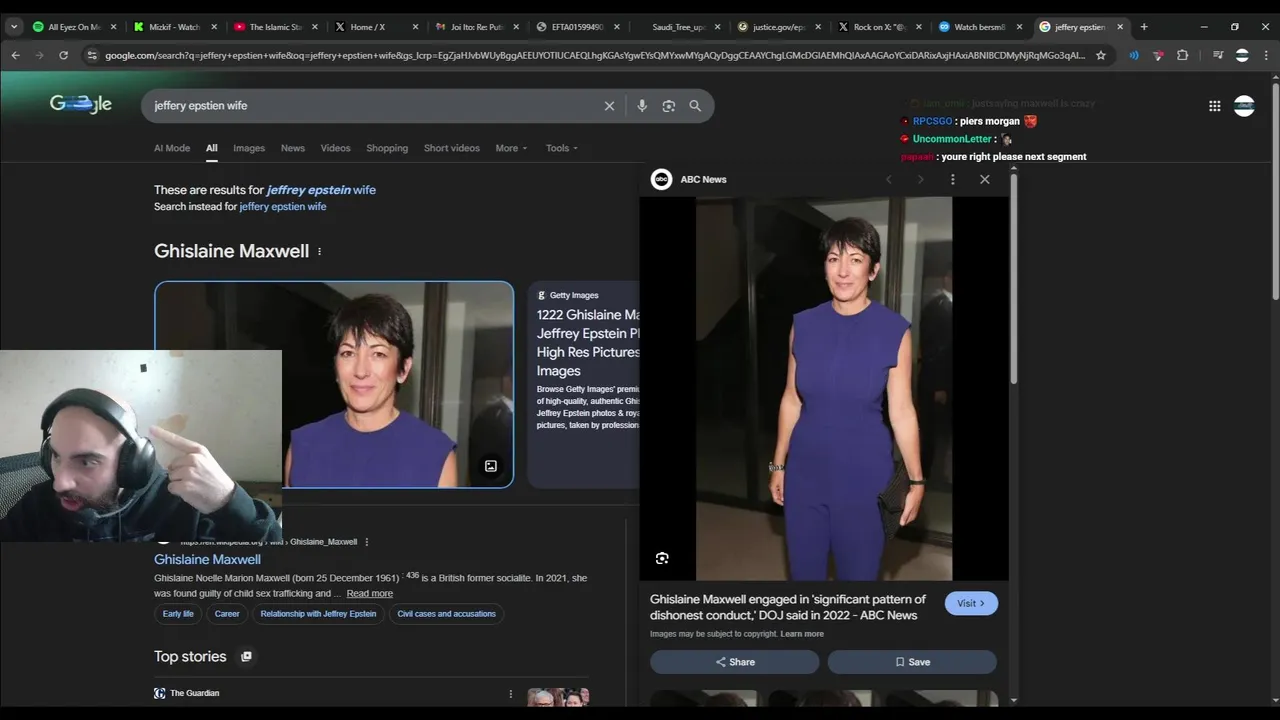Open the Google account avatar menu
The image size is (1280, 720).
pyautogui.click(x=1244, y=106)
